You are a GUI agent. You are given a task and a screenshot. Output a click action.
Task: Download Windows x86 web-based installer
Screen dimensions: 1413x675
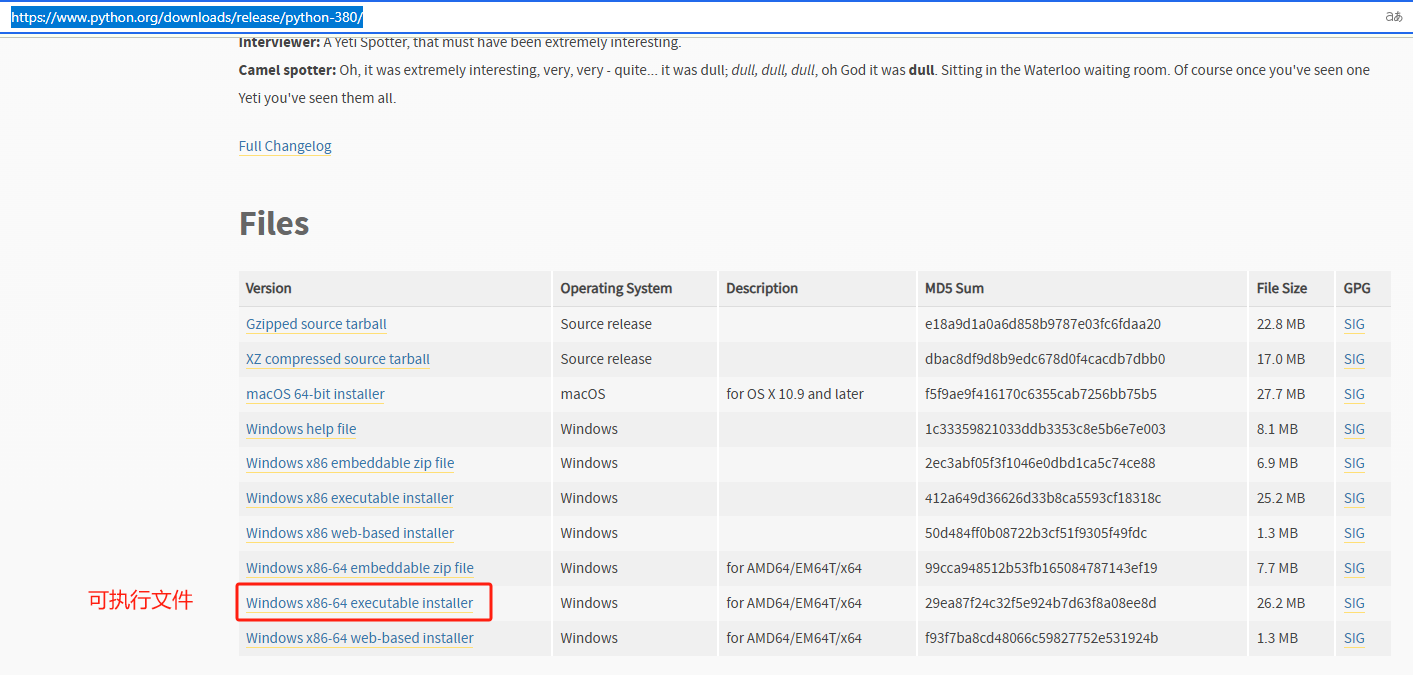point(350,533)
